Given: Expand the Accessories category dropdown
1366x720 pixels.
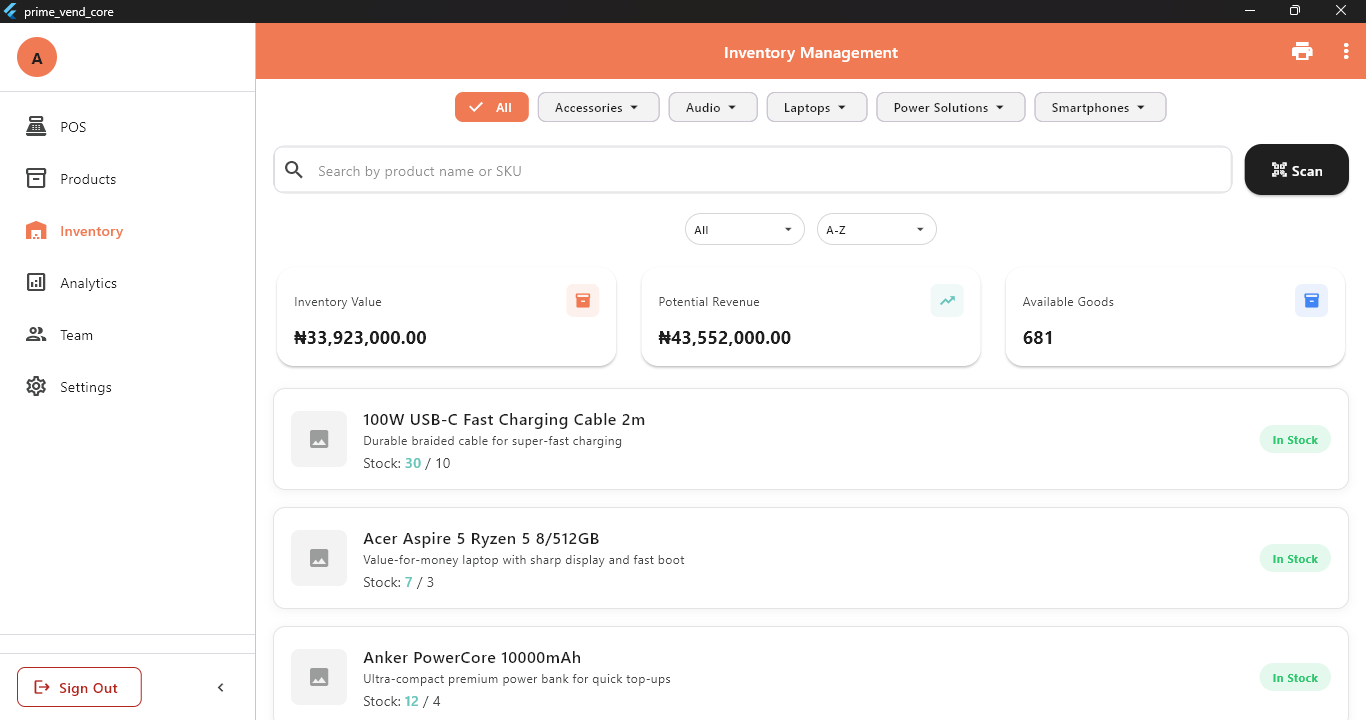Looking at the screenshot, I should pos(598,108).
